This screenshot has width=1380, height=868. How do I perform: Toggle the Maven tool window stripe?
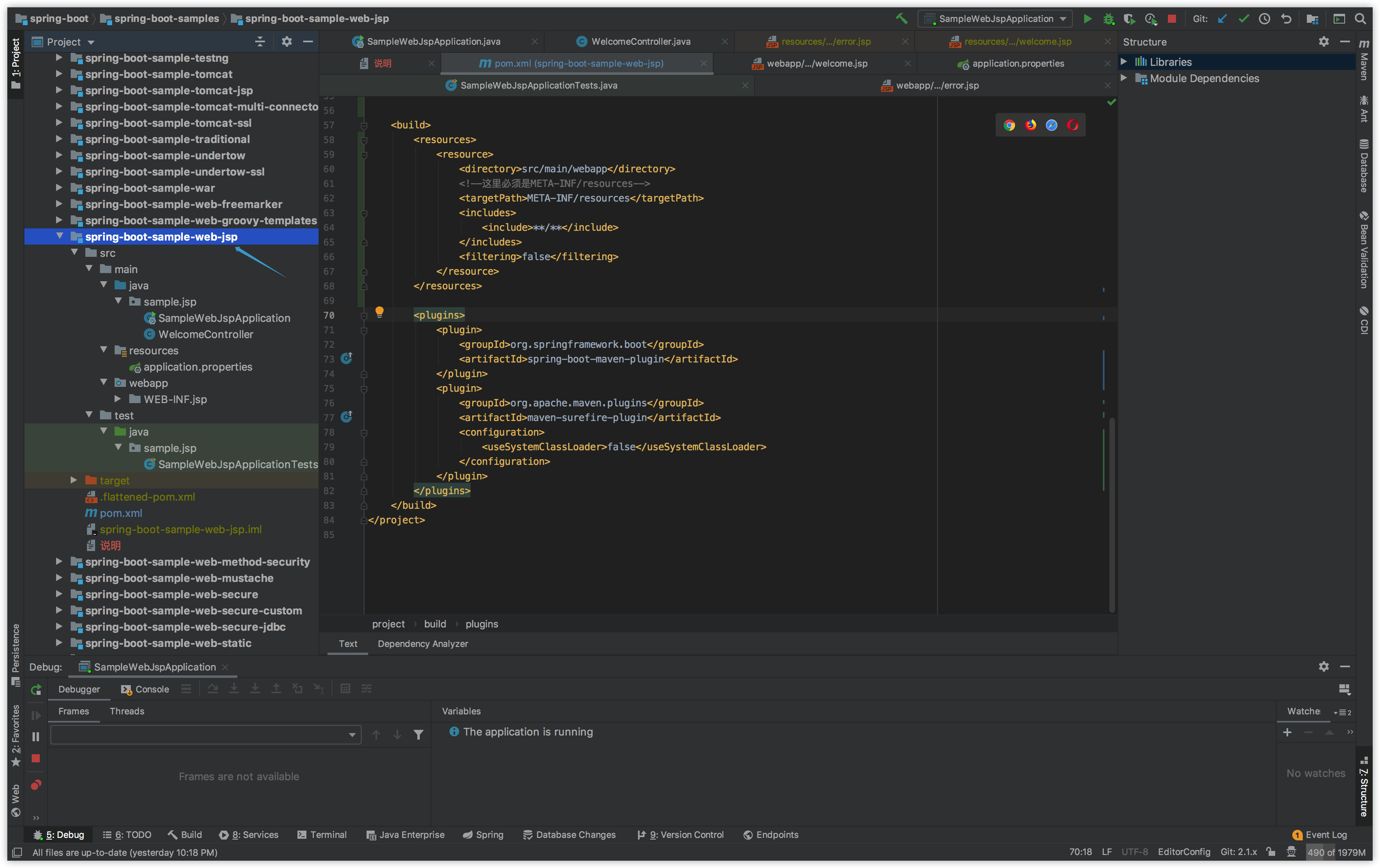pos(1365,60)
